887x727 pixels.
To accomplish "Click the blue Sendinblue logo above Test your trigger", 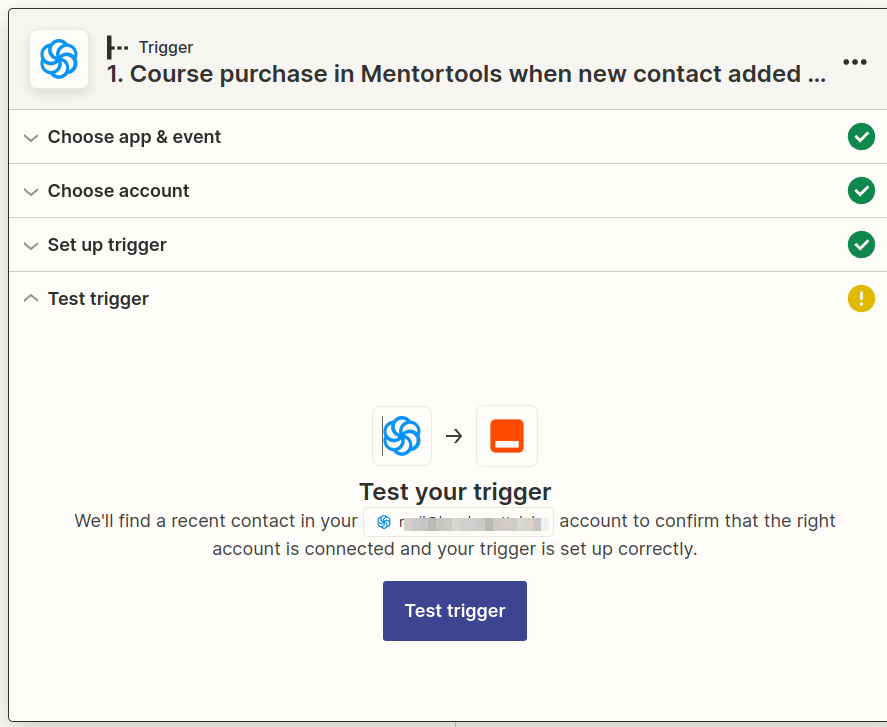I will (x=402, y=436).
